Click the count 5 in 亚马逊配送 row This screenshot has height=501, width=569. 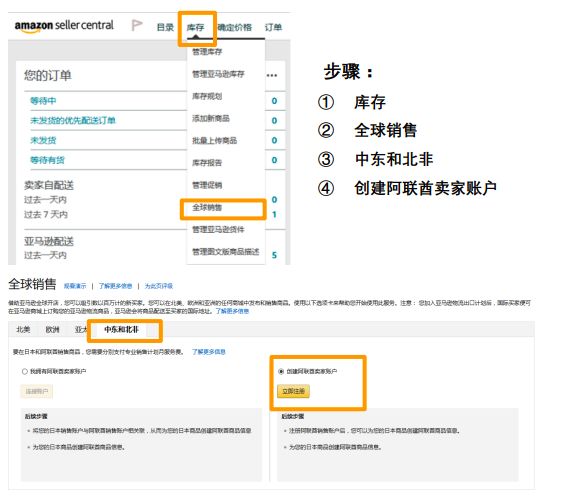point(274,255)
